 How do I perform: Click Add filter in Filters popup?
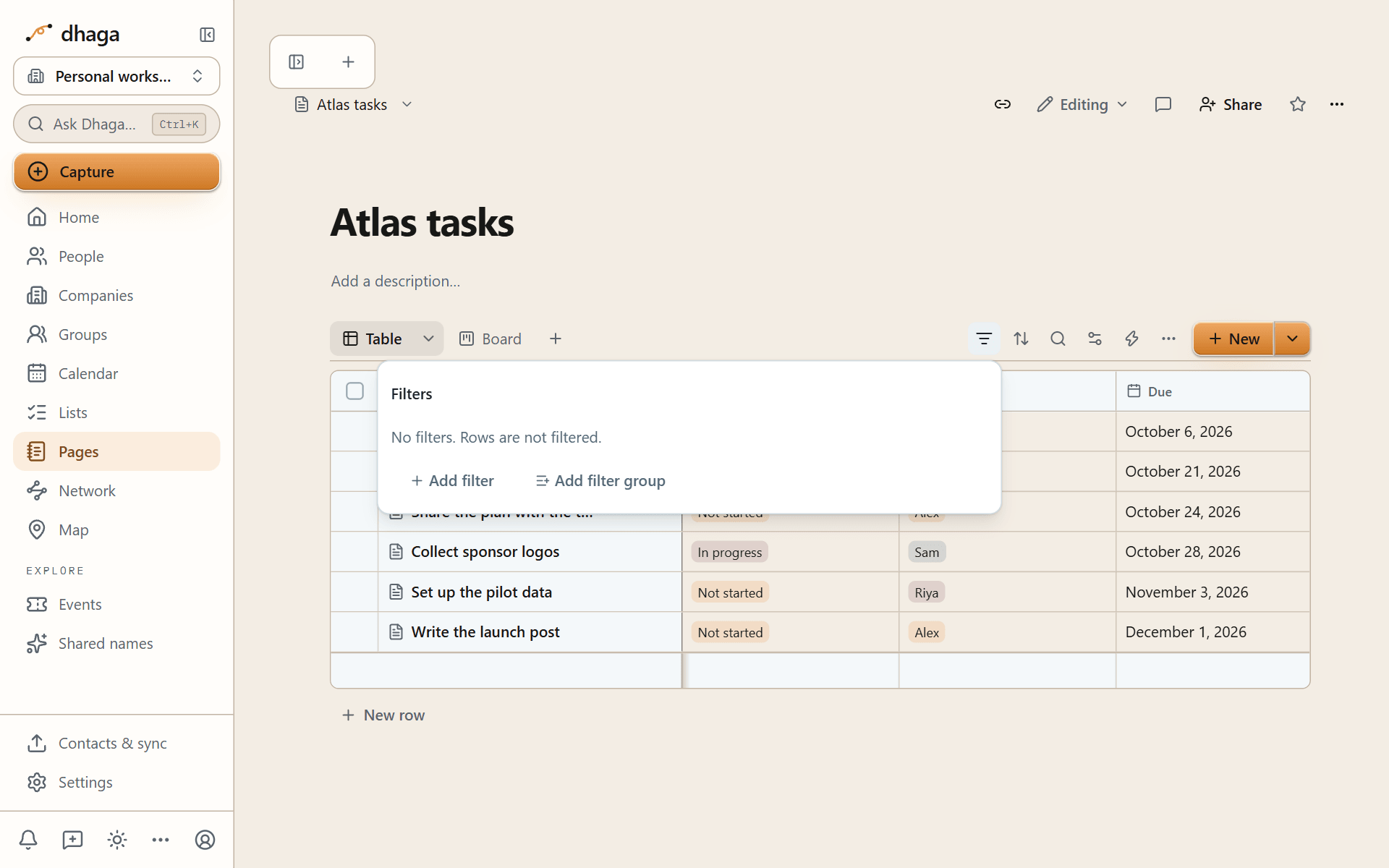(452, 480)
